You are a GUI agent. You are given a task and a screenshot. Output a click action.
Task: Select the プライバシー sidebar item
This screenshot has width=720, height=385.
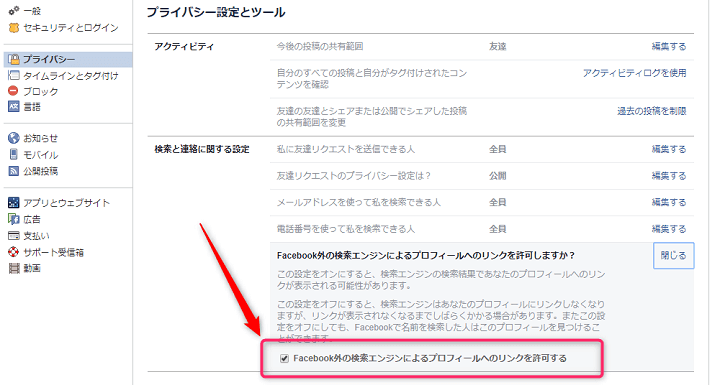[x=68, y=59]
